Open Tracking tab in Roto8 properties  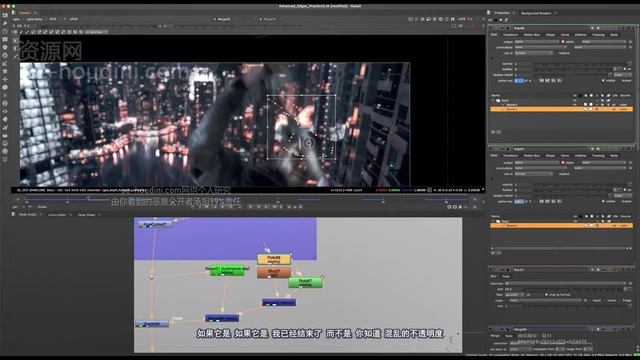tap(598, 35)
